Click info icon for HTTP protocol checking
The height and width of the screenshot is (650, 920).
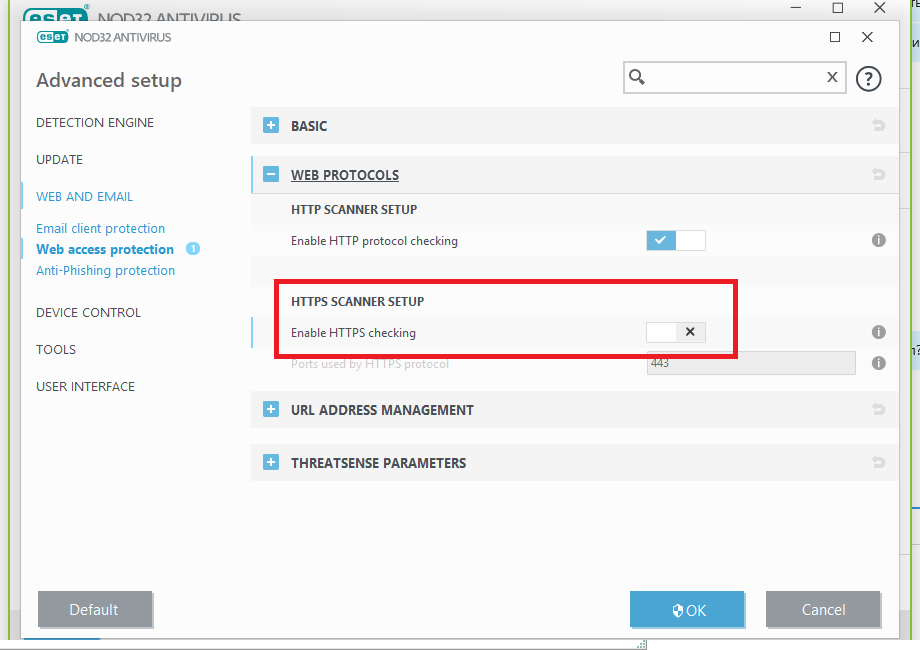click(x=878, y=241)
